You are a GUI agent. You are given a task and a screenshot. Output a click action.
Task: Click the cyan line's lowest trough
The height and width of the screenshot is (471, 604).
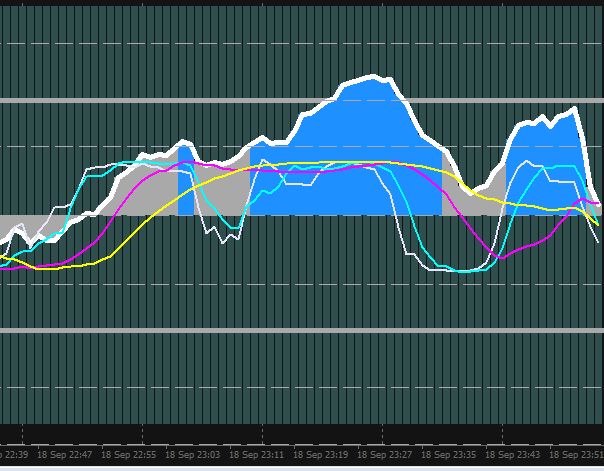coord(462,271)
